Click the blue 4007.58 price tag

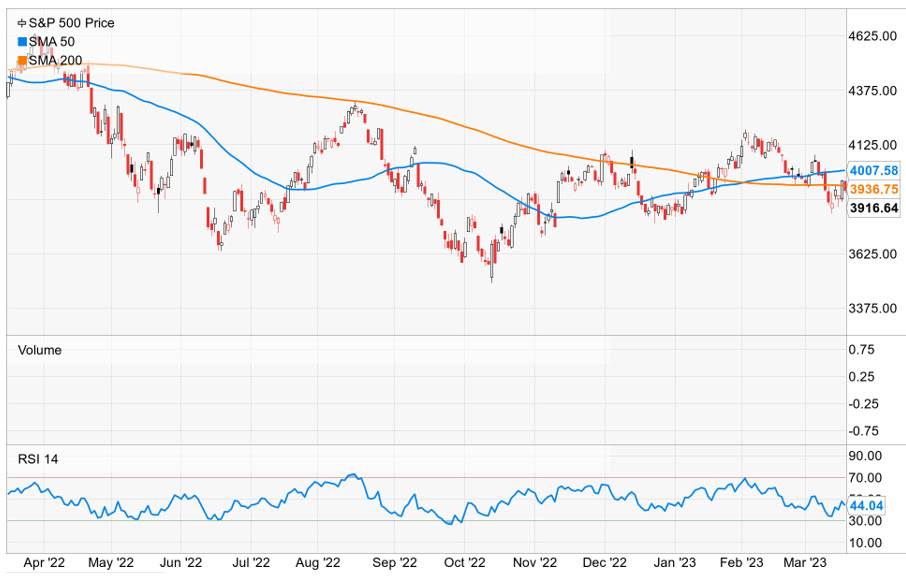tap(873, 170)
